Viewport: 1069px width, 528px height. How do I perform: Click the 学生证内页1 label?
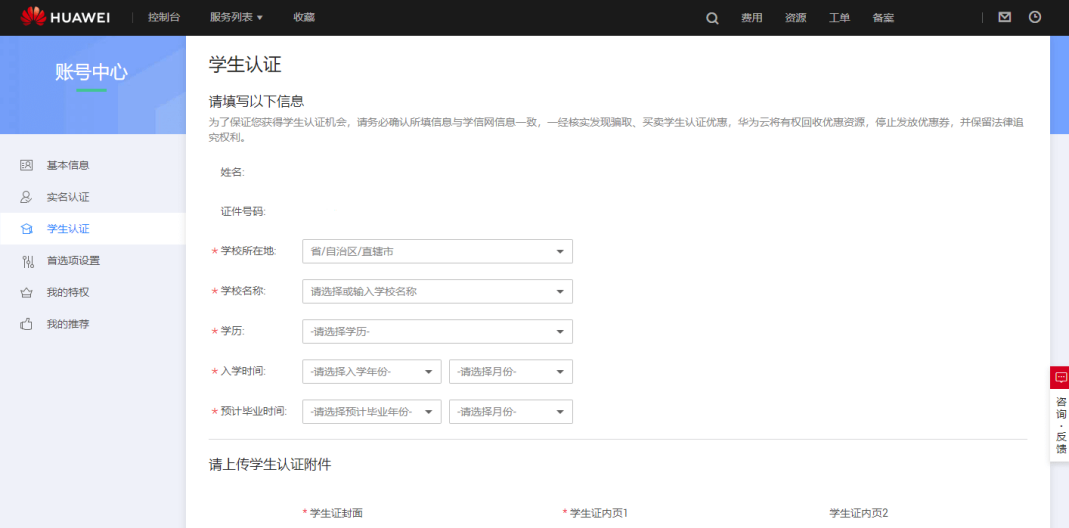pyautogui.click(x=599, y=512)
